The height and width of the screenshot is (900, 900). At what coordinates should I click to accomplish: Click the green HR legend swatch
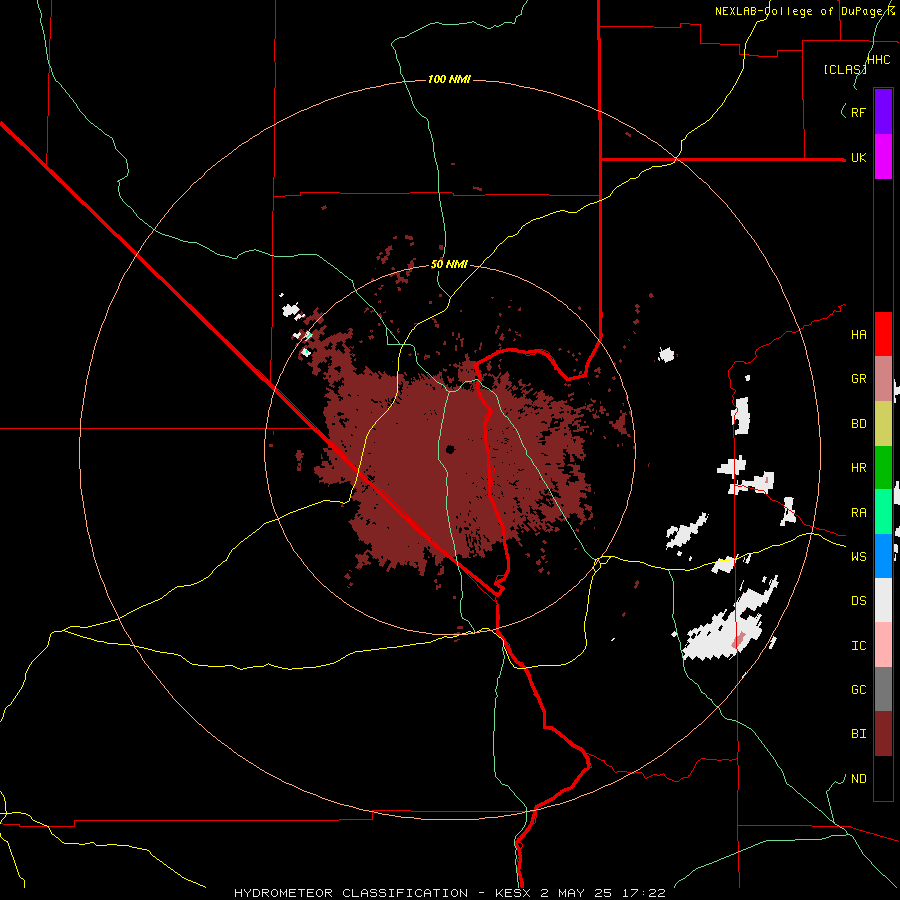point(883,467)
